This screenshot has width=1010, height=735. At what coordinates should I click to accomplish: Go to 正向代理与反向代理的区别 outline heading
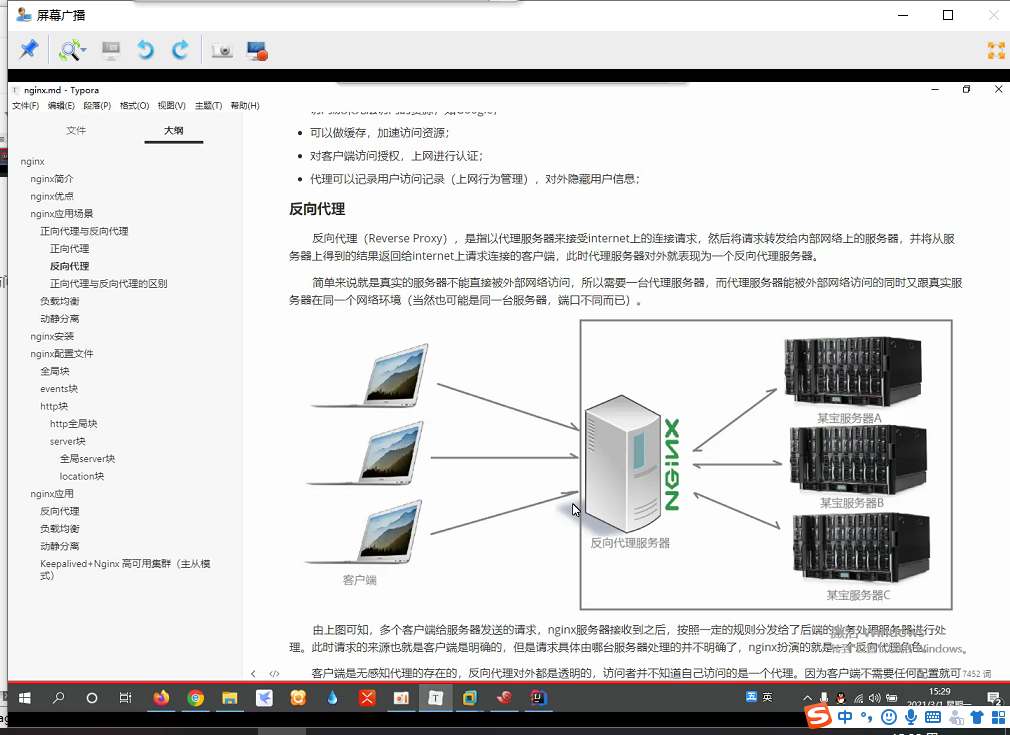(x=109, y=283)
